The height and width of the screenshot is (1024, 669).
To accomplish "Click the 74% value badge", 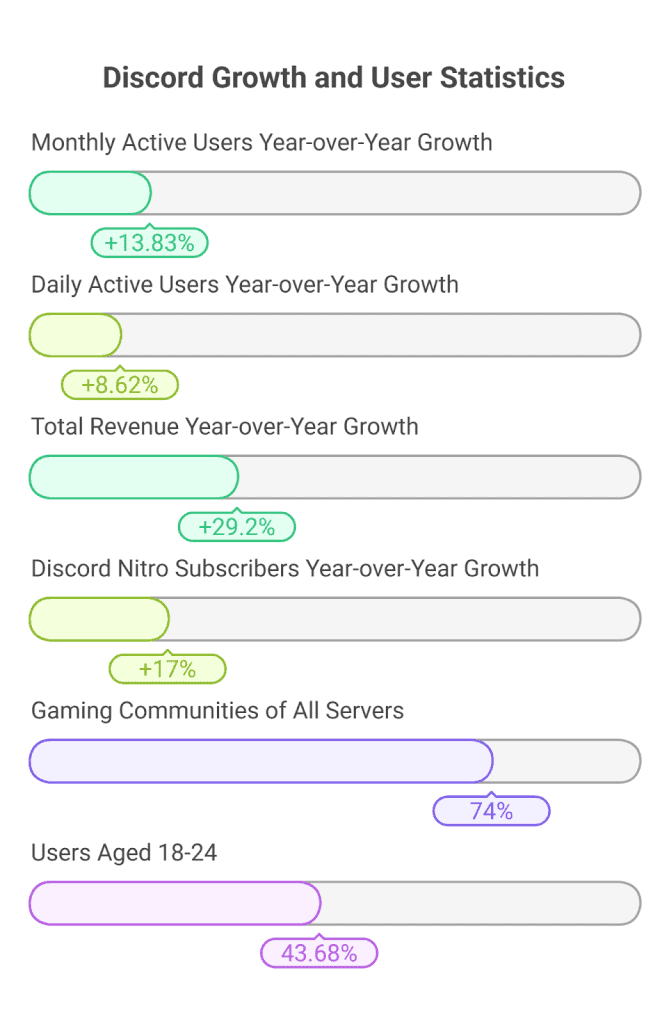I will coord(491,811).
